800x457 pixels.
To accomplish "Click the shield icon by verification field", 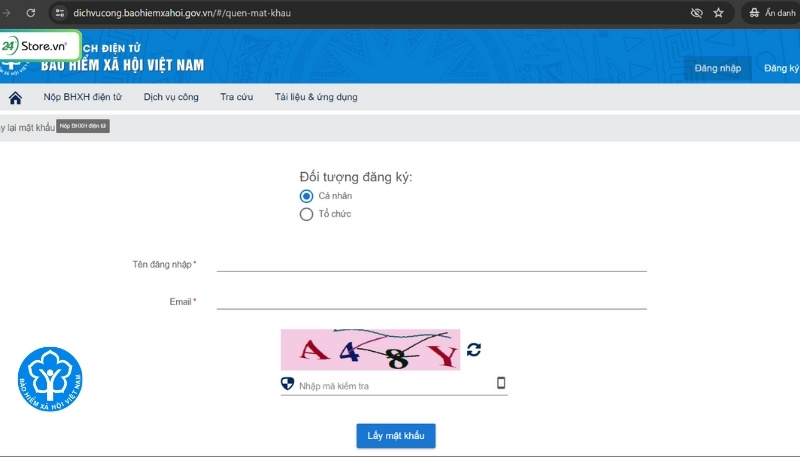I will click(287, 384).
